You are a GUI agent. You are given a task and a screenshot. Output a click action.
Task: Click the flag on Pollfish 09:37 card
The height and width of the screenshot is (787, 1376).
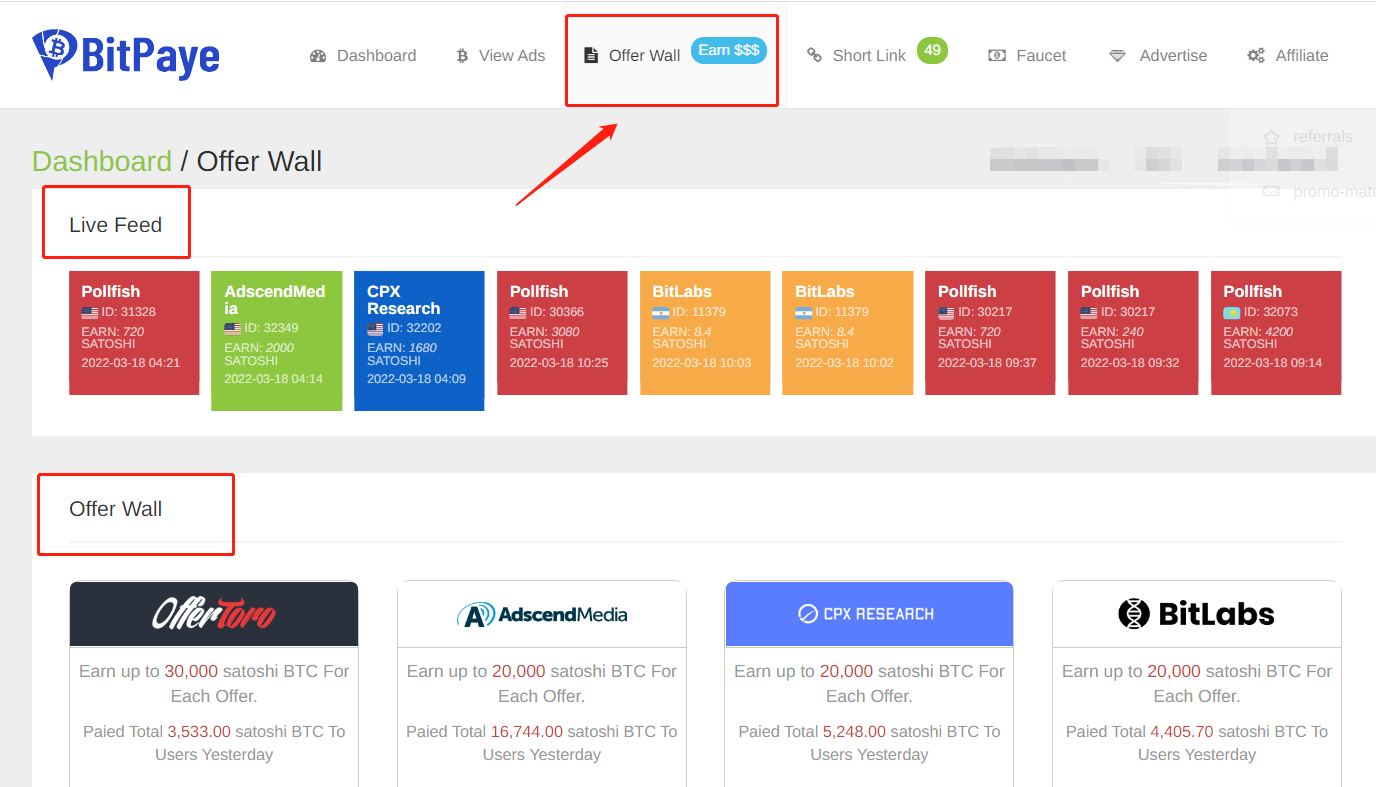pos(946,312)
